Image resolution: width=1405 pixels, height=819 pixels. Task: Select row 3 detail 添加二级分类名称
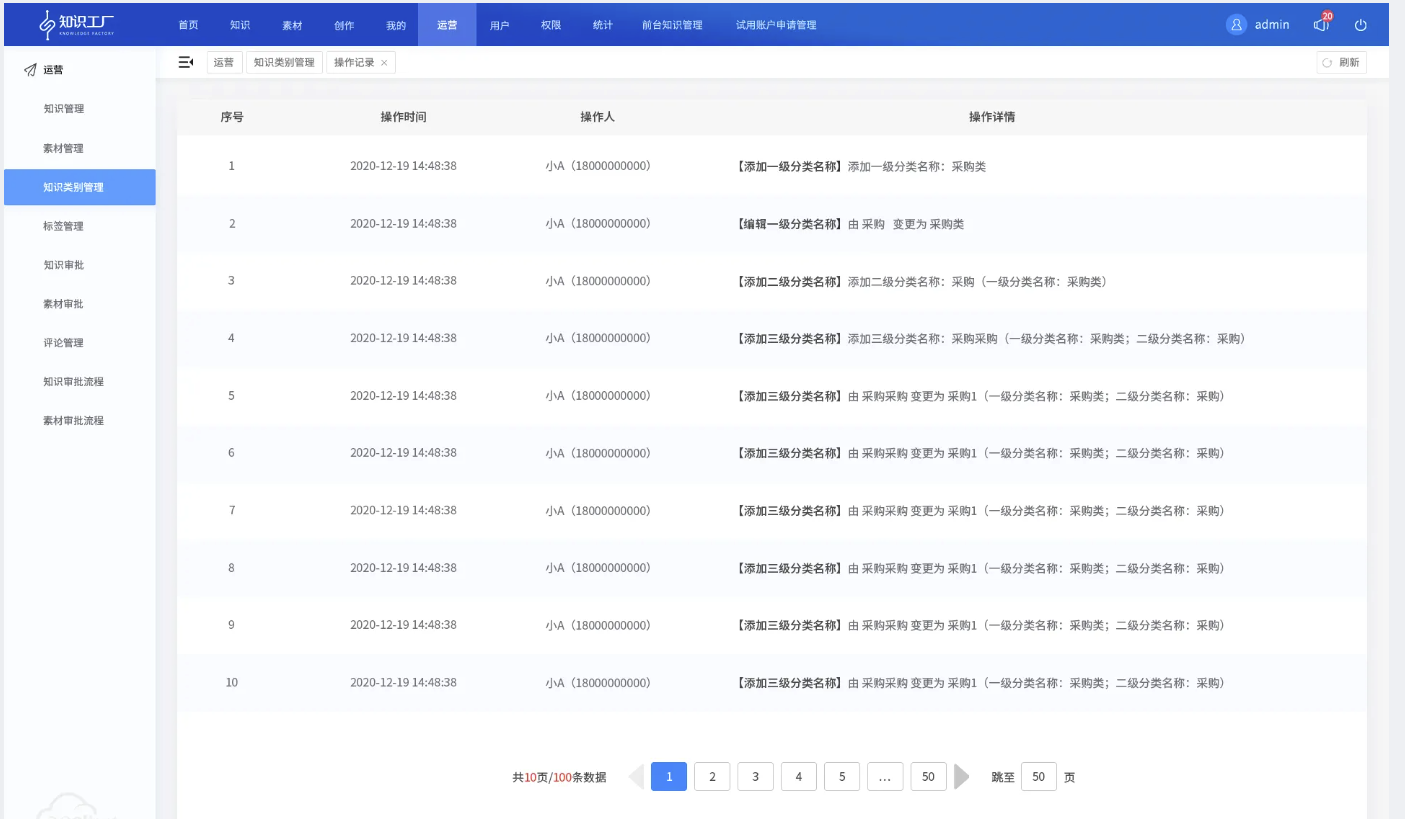pos(920,282)
